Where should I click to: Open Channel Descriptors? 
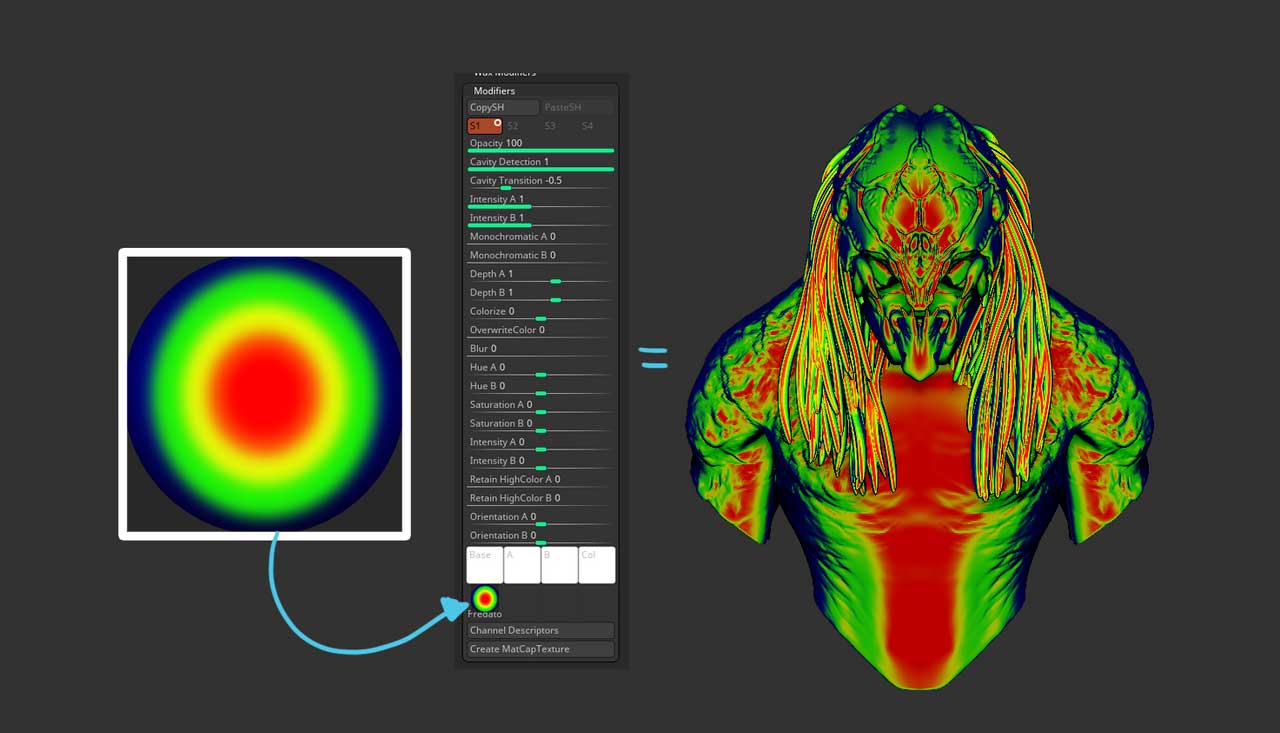541,631
